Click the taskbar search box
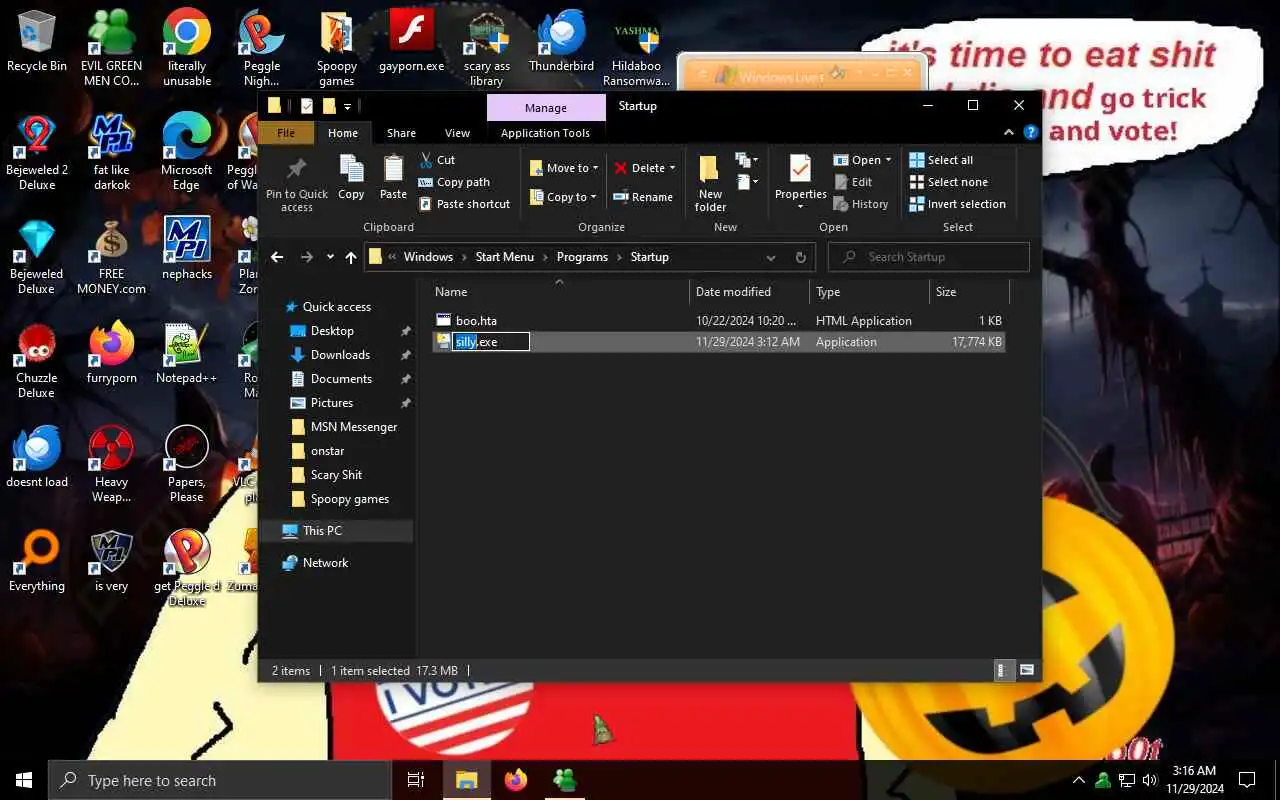Viewport: 1280px width, 800px height. [220, 780]
